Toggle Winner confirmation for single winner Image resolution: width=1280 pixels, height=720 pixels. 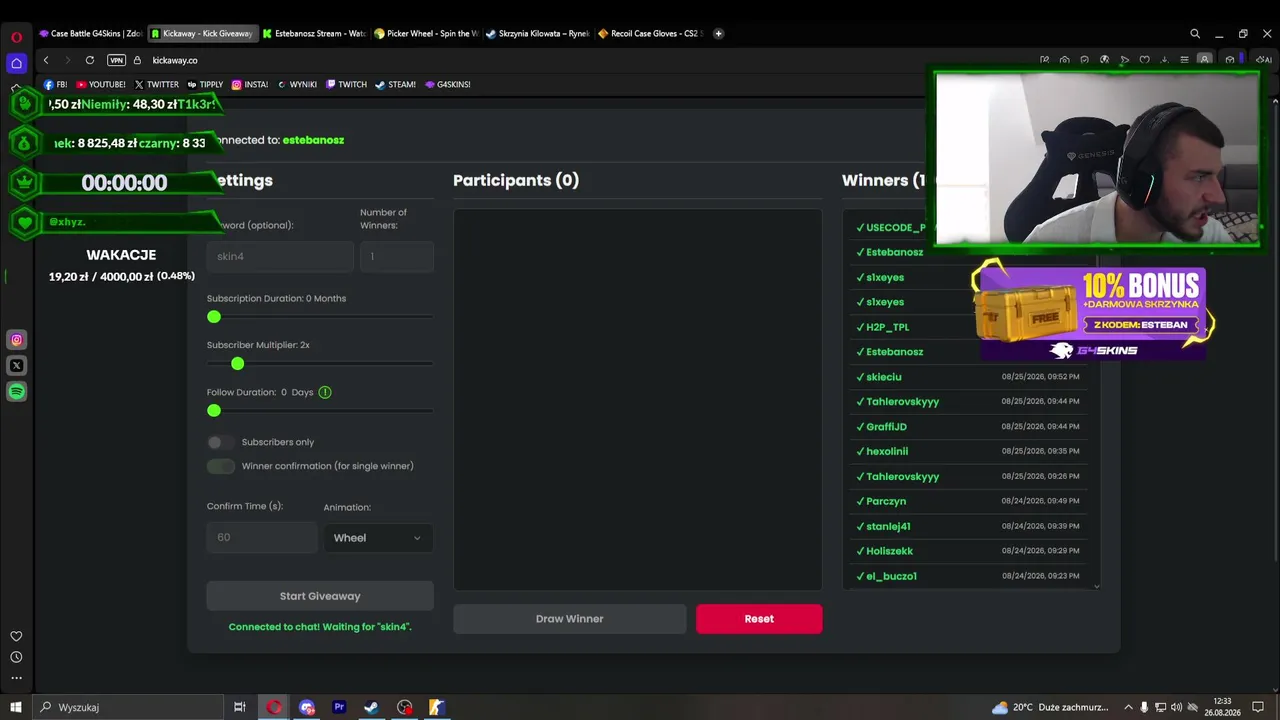tap(220, 466)
